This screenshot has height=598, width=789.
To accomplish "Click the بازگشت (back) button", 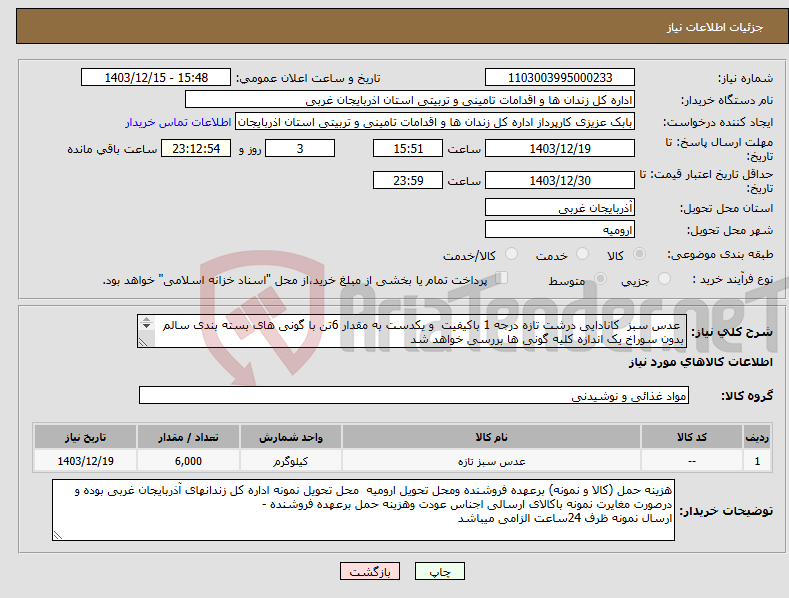I will pyautogui.click(x=370, y=571).
